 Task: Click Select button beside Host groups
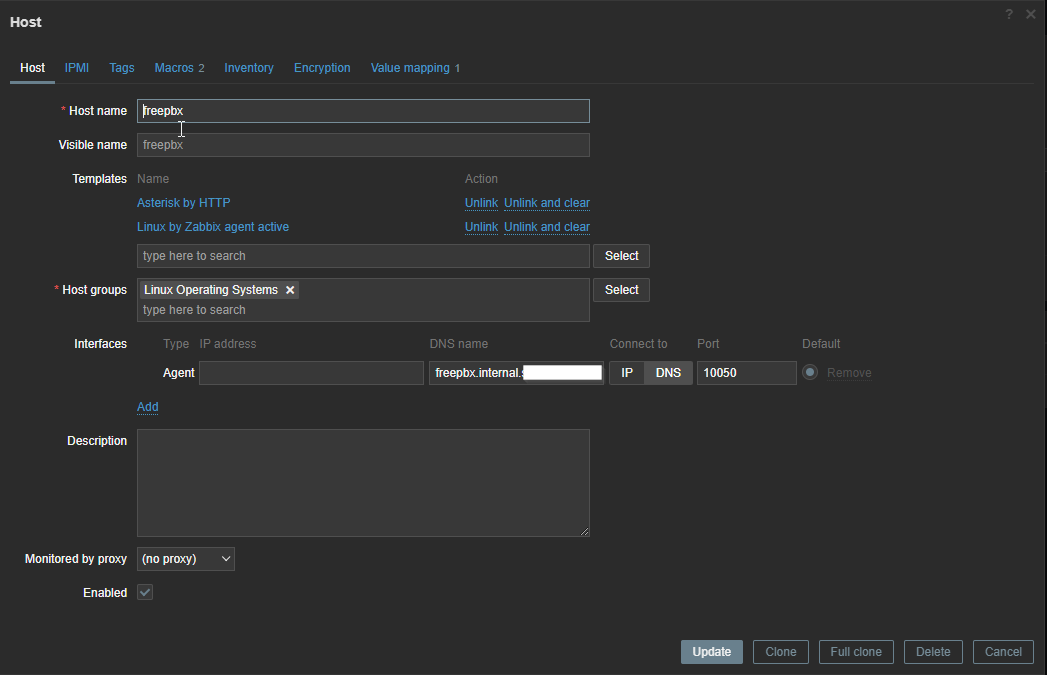coord(621,290)
